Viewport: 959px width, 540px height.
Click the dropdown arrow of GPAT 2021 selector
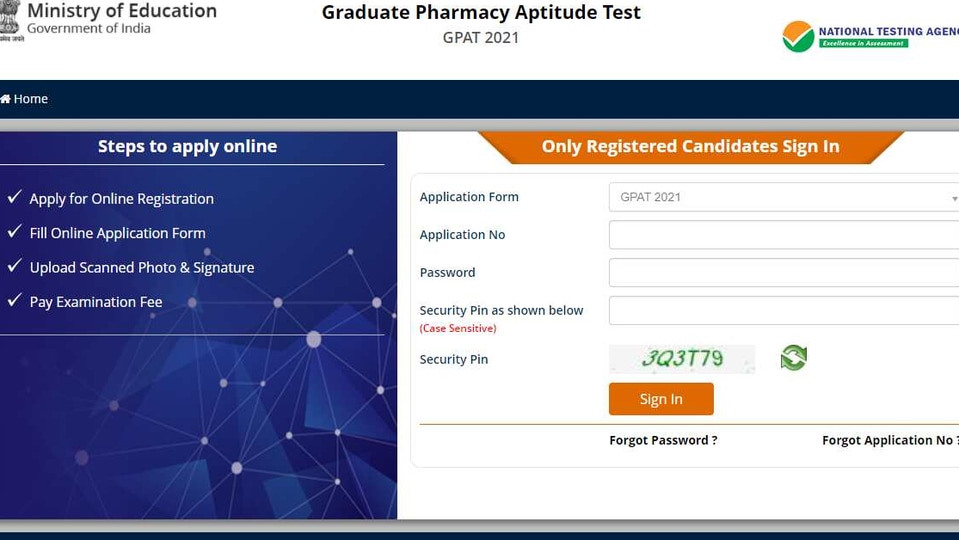[x=954, y=198]
